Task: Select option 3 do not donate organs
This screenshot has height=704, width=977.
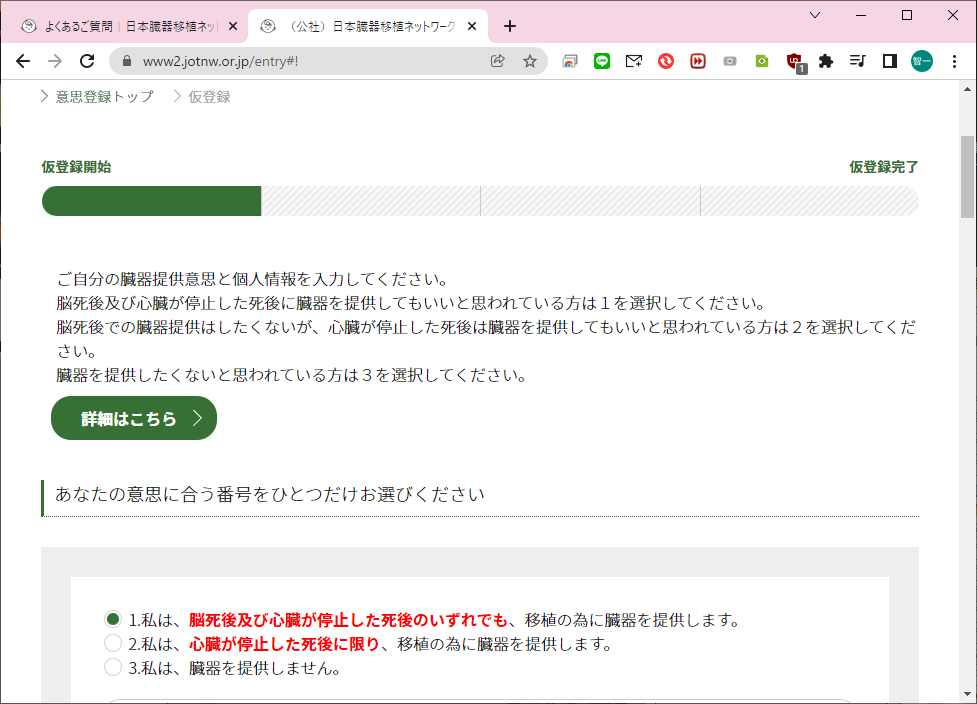Action: [113, 668]
